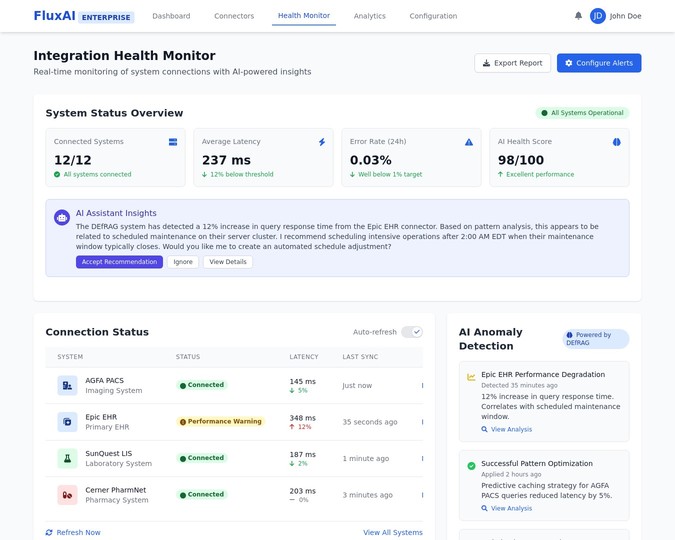Image resolution: width=675 pixels, height=540 pixels.
Task: Click the 145 ms latency value
Action: pos(303,382)
